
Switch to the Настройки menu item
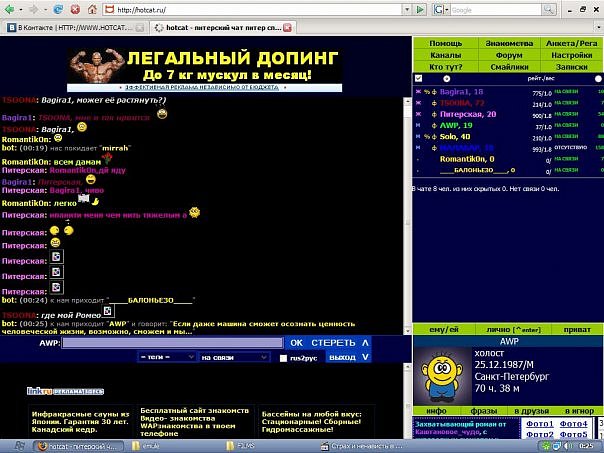click(x=572, y=55)
